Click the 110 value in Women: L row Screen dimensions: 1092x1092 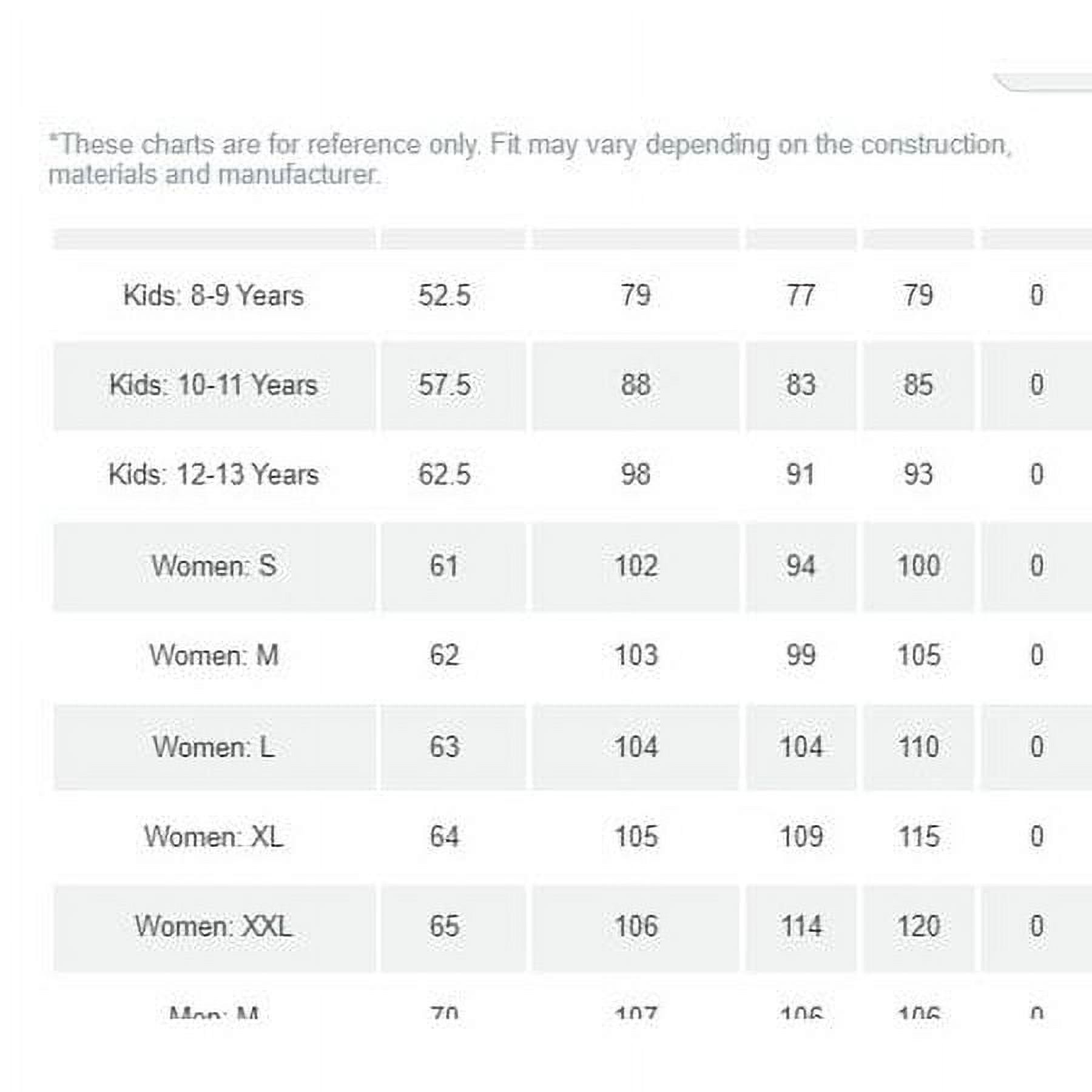click(x=918, y=746)
